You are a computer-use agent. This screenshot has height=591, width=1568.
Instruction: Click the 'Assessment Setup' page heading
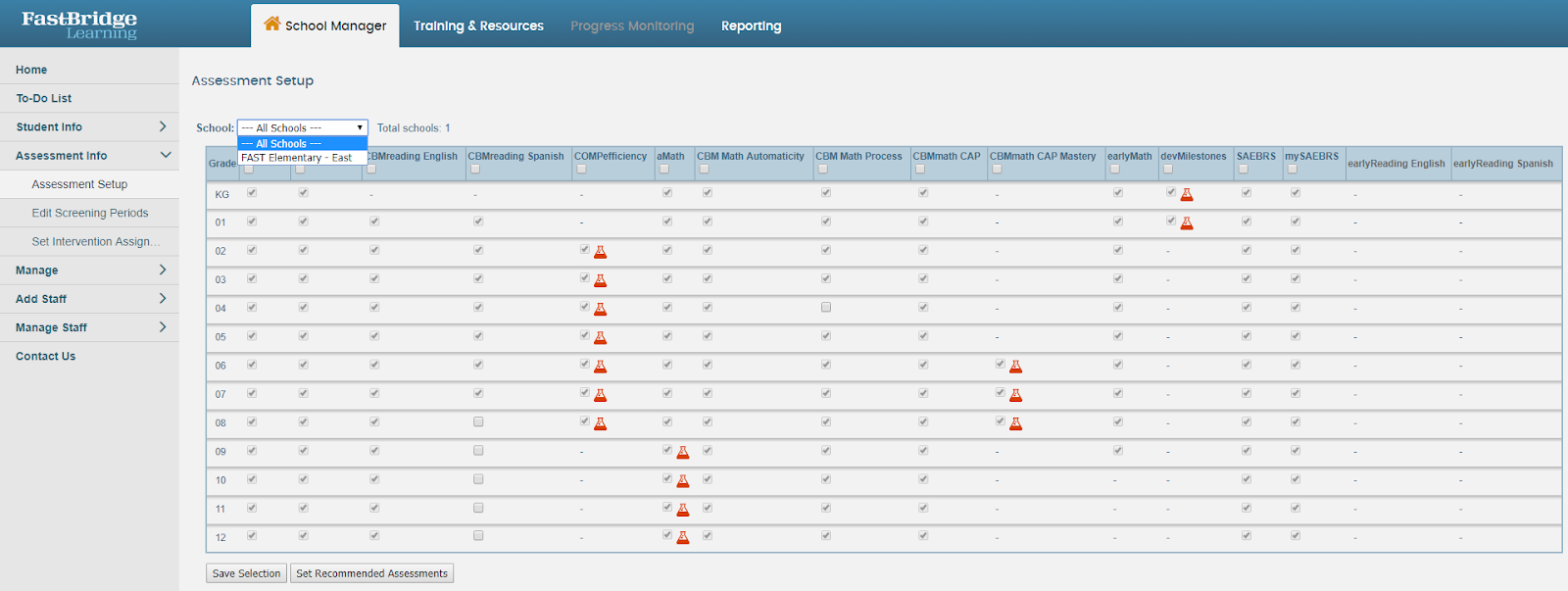(x=253, y=80)
